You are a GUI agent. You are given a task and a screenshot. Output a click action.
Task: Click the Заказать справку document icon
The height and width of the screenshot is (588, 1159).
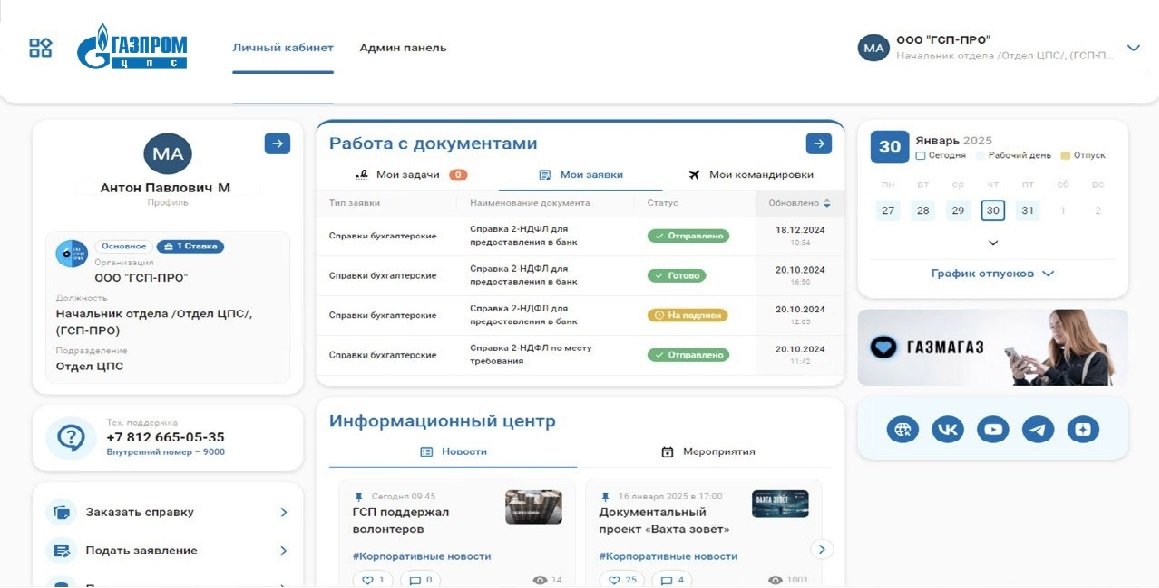60,511
